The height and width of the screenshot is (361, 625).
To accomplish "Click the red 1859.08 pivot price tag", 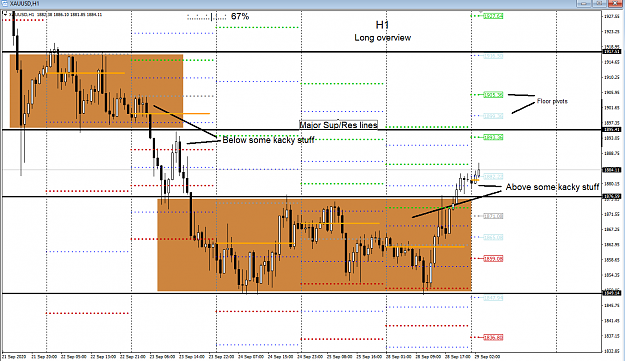I will 493,259.
